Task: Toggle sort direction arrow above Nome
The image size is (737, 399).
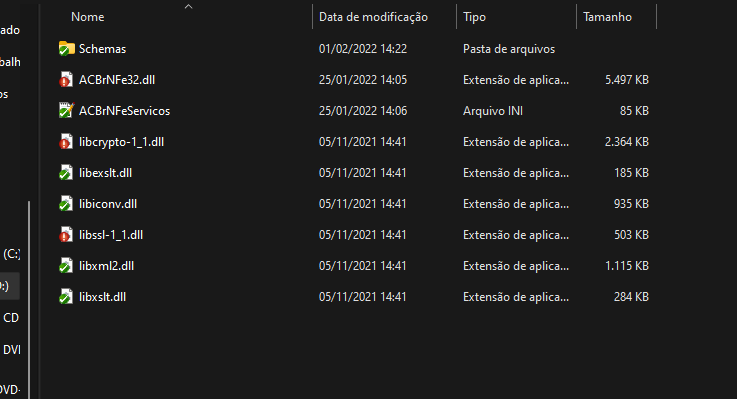Action: [188, 6]
